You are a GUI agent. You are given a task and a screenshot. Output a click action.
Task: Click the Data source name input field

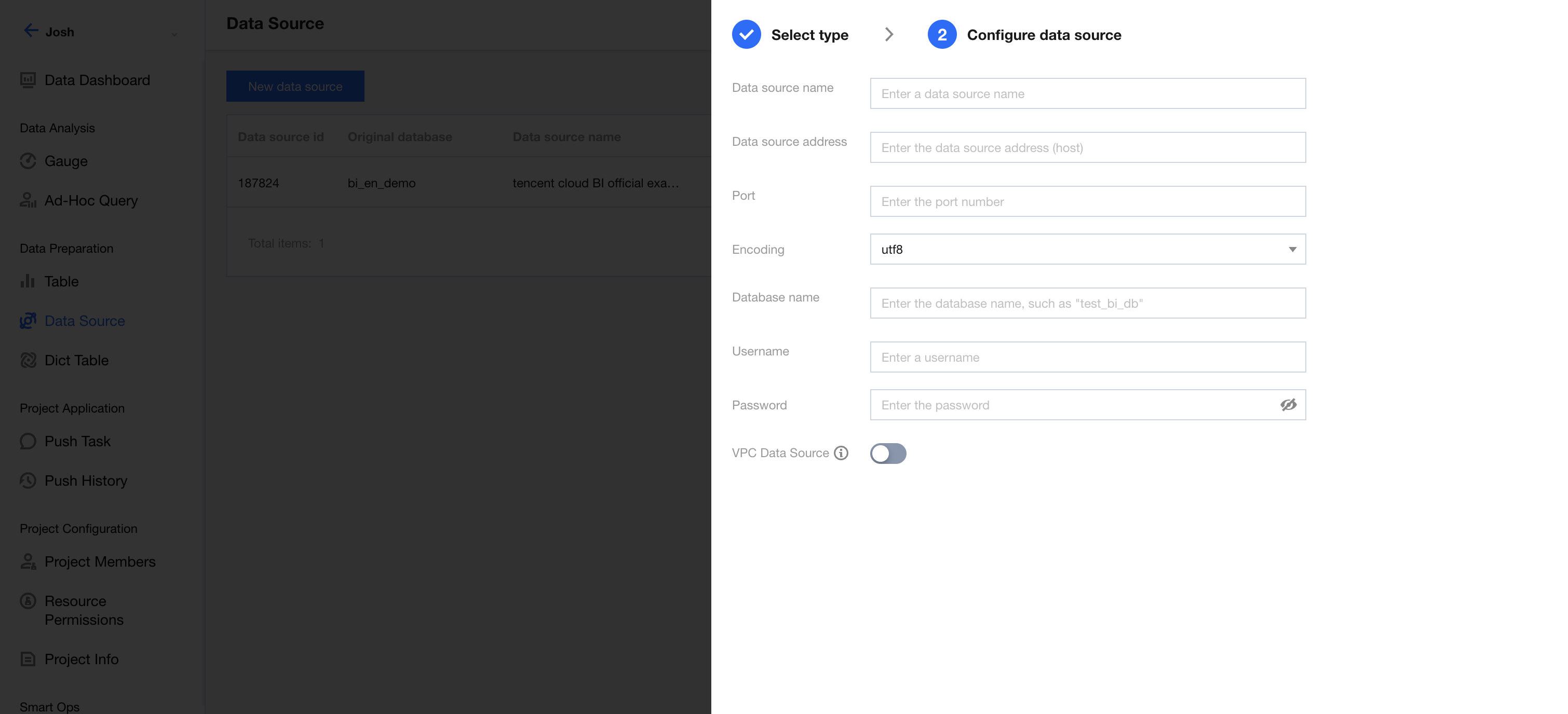(1087, 93)
